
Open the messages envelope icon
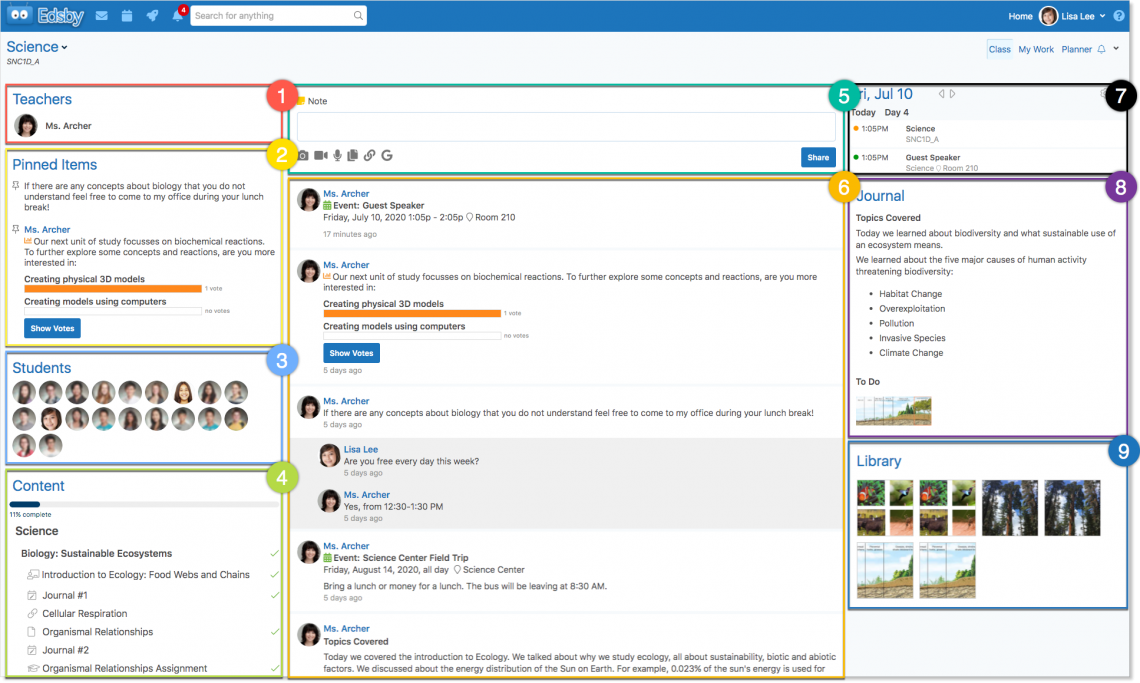(x=101, y=16)
